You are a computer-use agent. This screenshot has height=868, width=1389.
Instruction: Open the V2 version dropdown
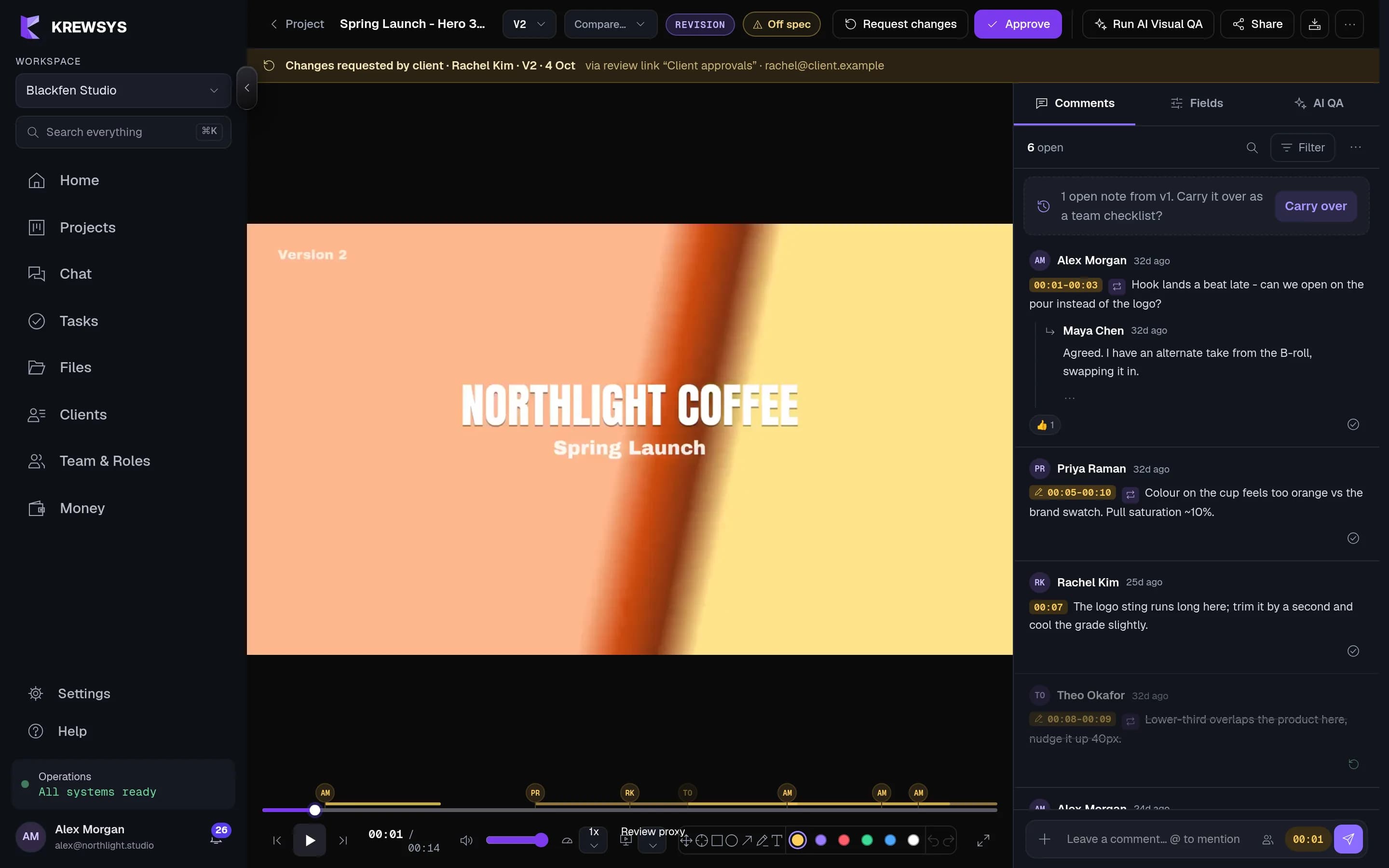pyautogui.click(x=529, y=24)
